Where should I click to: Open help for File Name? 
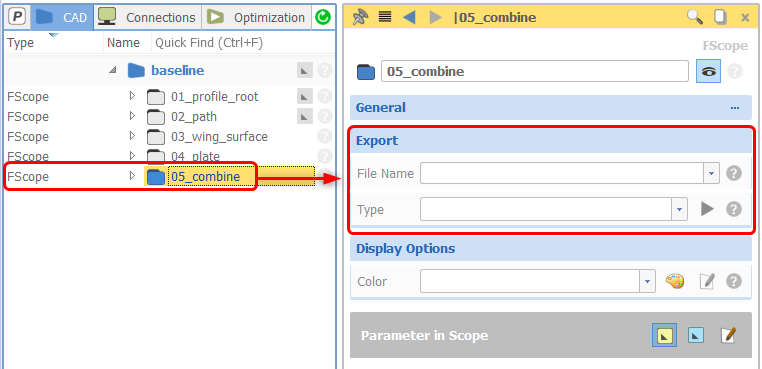coord(734,174)
